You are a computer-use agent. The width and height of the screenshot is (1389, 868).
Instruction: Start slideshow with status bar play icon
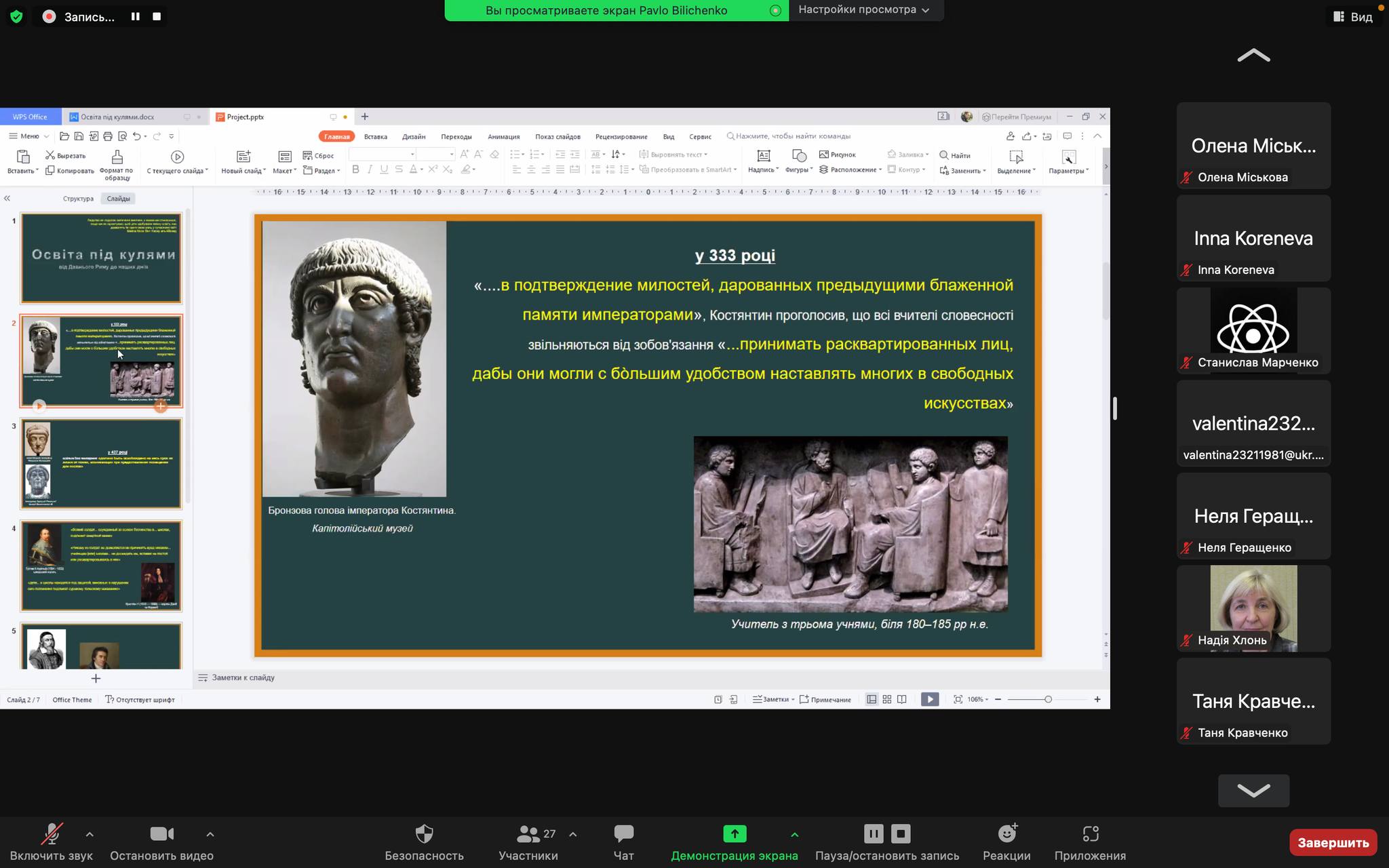(930, 699)
